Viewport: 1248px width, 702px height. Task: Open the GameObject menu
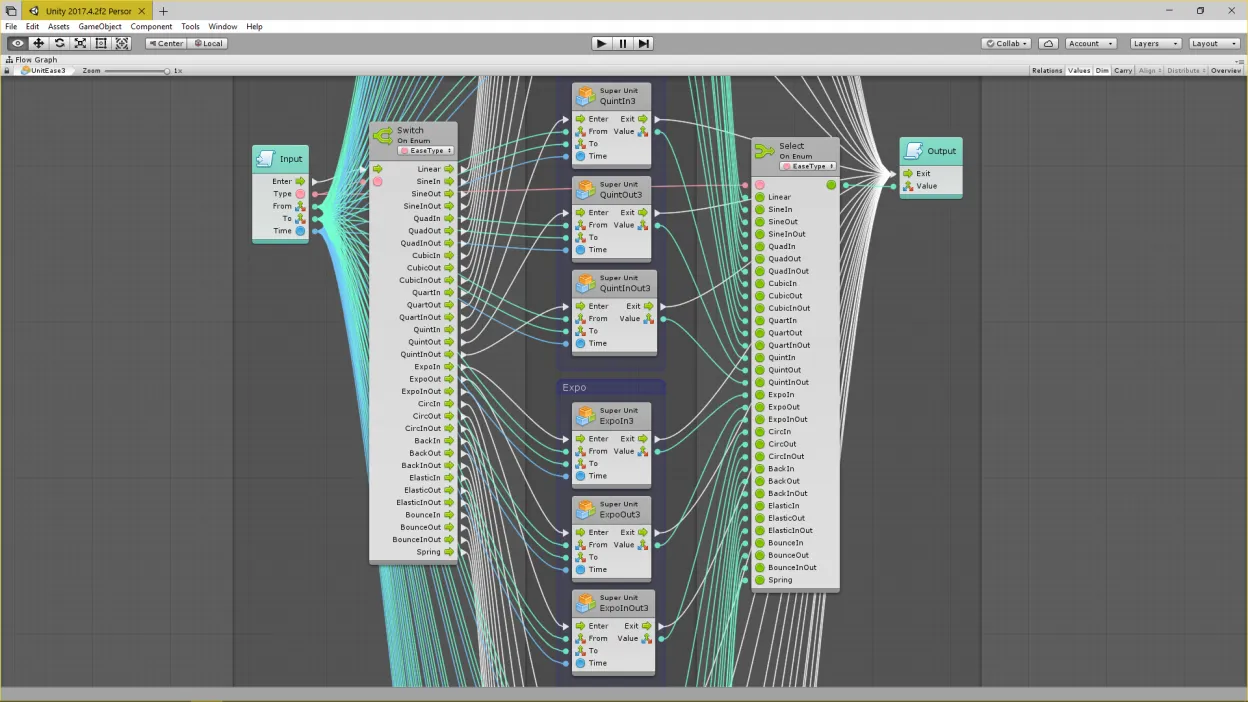tap(100, 26)
